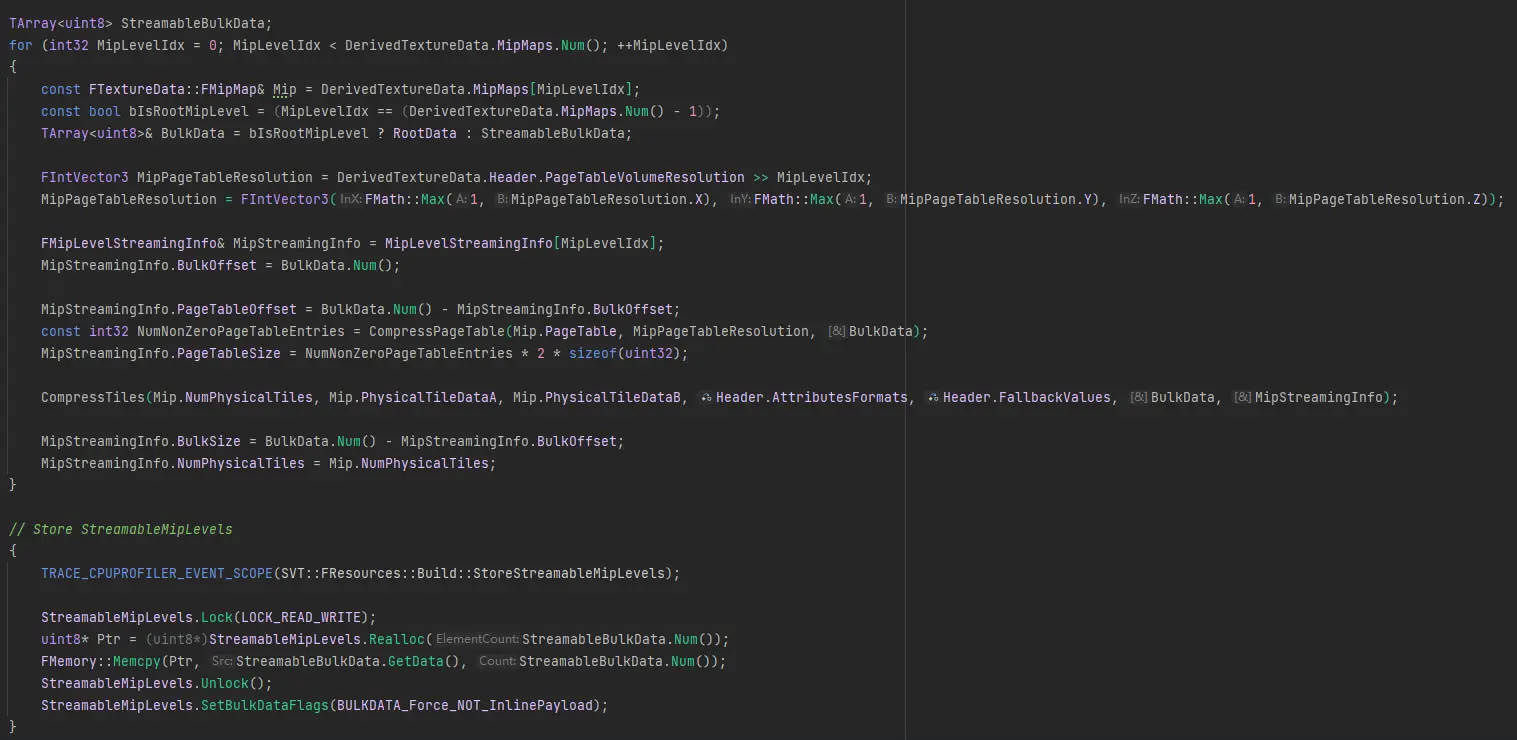Viewport: 1517px width, 740px height.
Task: Click the InZ: parameter hint
Action: point(1128,200)
